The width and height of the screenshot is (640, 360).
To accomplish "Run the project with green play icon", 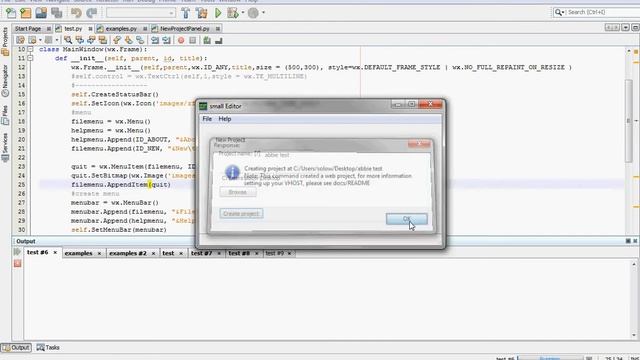I will [x=218, y=13].
